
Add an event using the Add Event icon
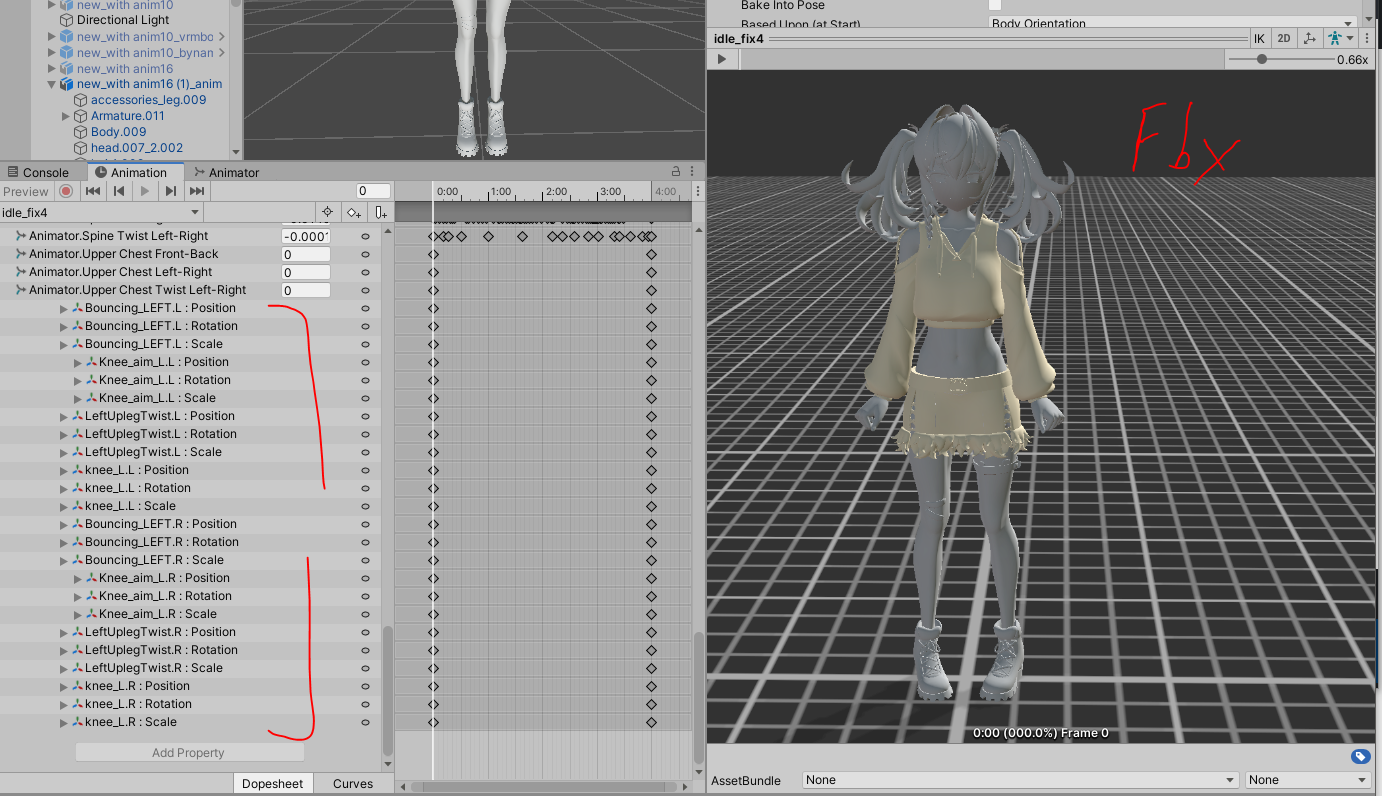click(x=379, y=212)
